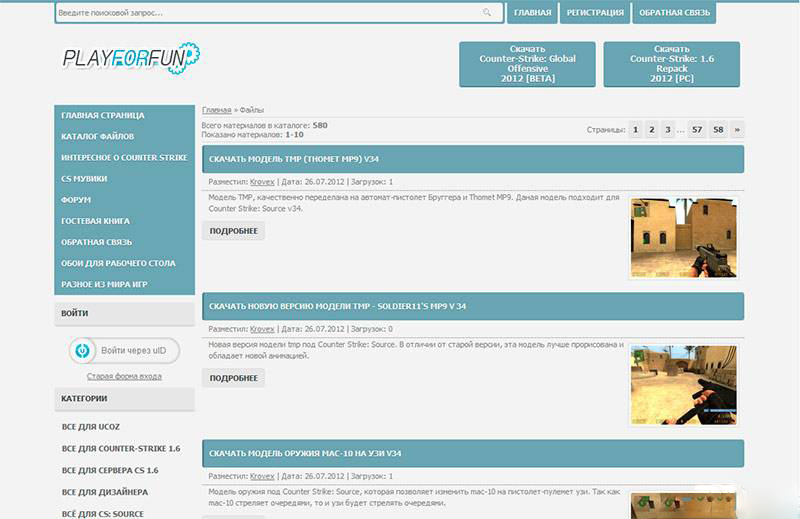Screen dimensions: 800x519
Task: Select category ВСЕ ДЛЯ ДИЗАЙНЕРА
Action: click(105, 492)
